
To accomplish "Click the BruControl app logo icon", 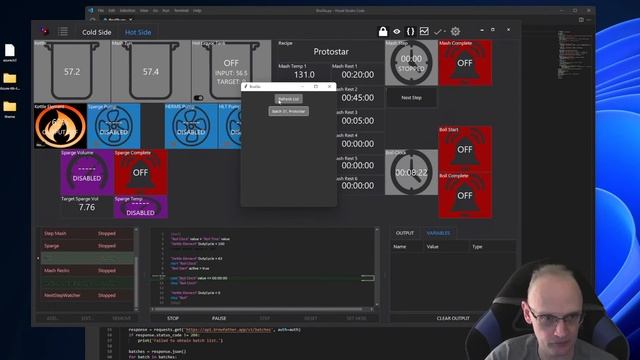I will (44, 31).
